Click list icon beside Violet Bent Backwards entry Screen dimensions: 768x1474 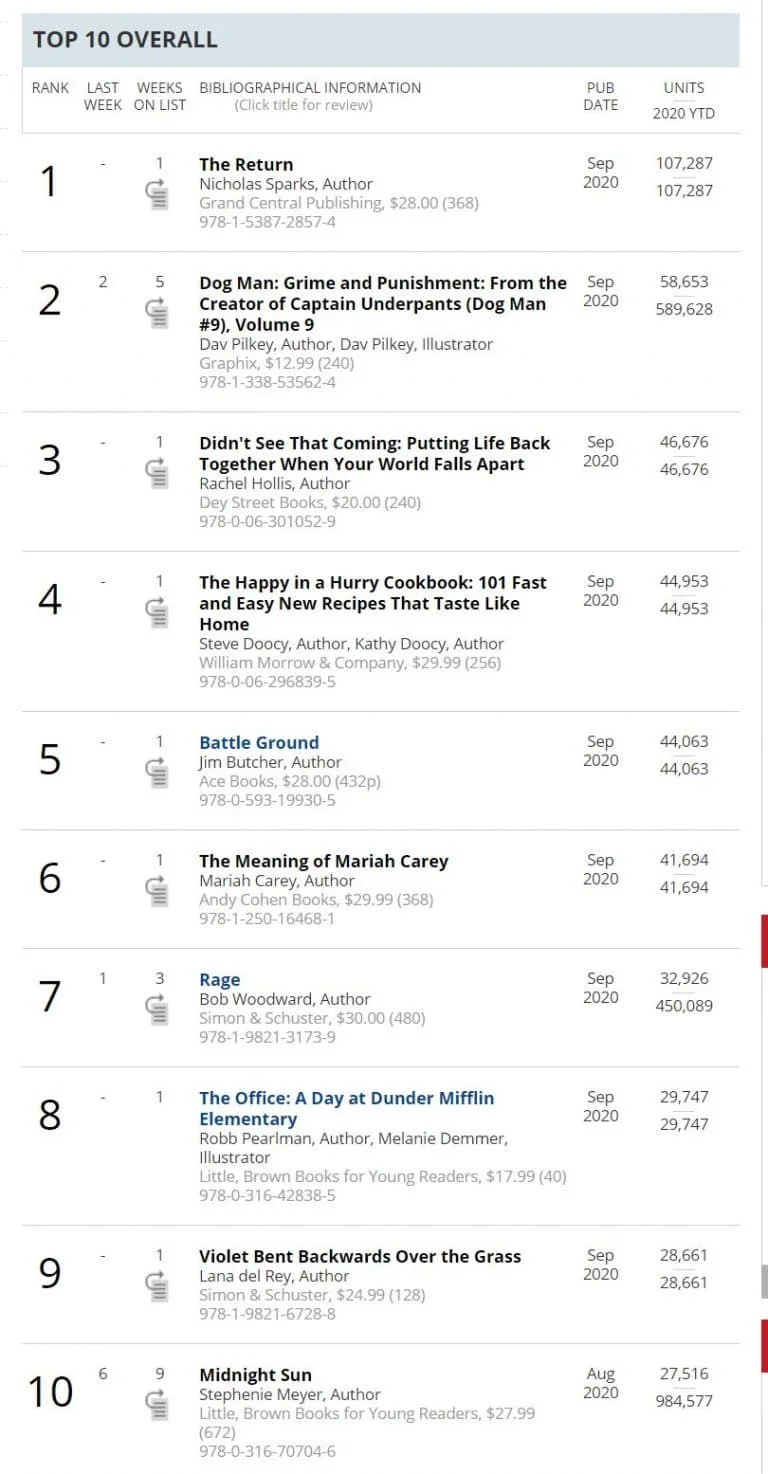(157, 1285)
